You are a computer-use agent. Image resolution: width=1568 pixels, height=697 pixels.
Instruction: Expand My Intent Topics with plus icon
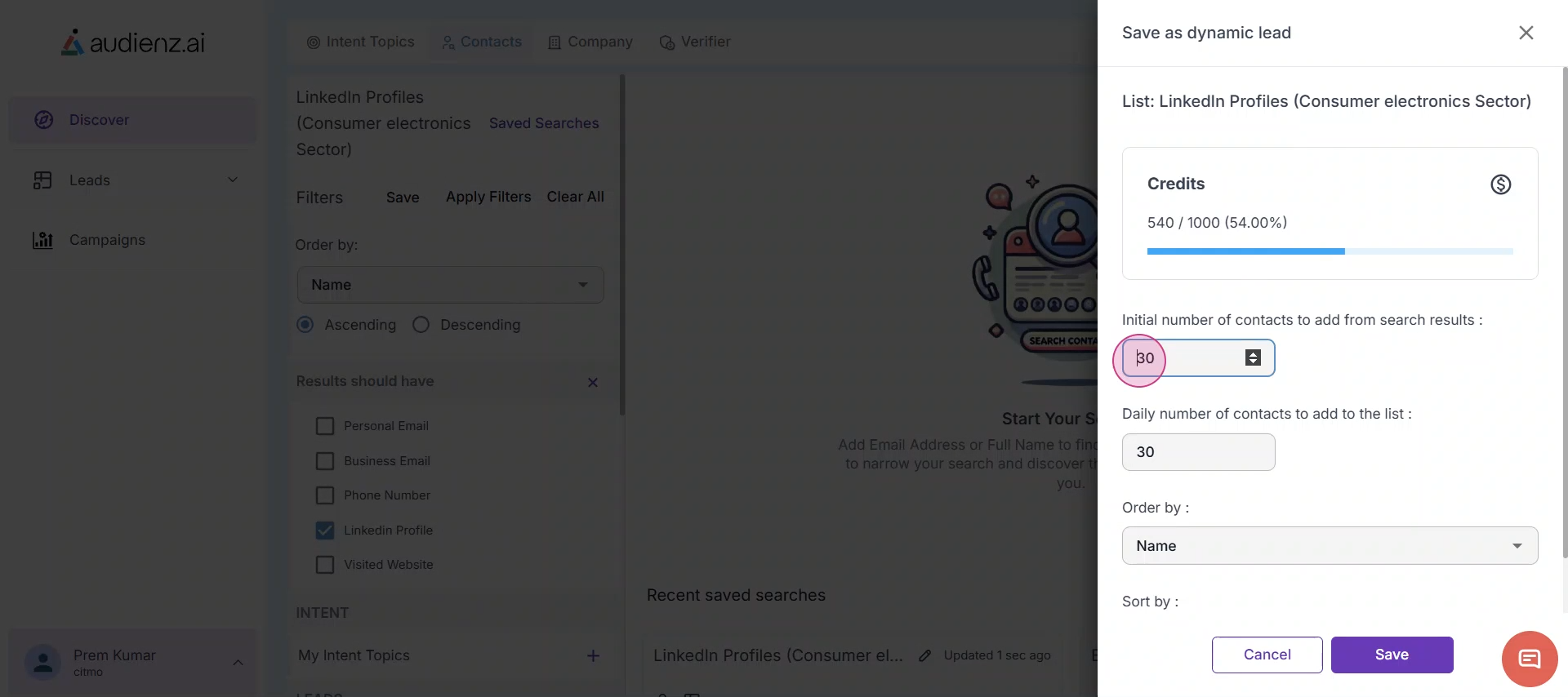594,655
